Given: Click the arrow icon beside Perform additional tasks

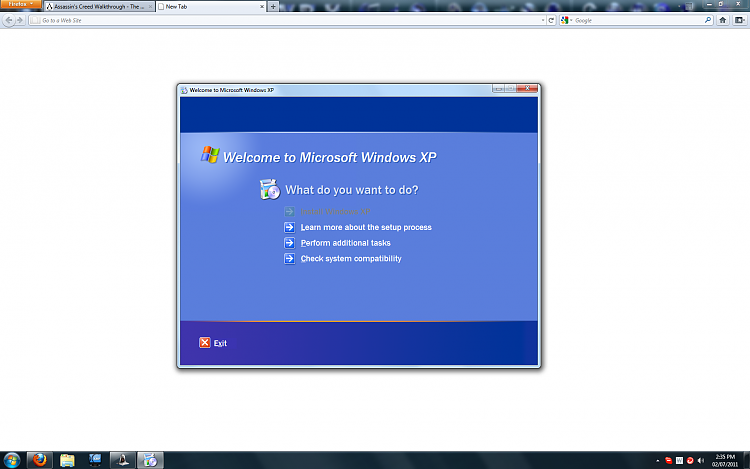Looking at the screenshot, I should point(289,243).
